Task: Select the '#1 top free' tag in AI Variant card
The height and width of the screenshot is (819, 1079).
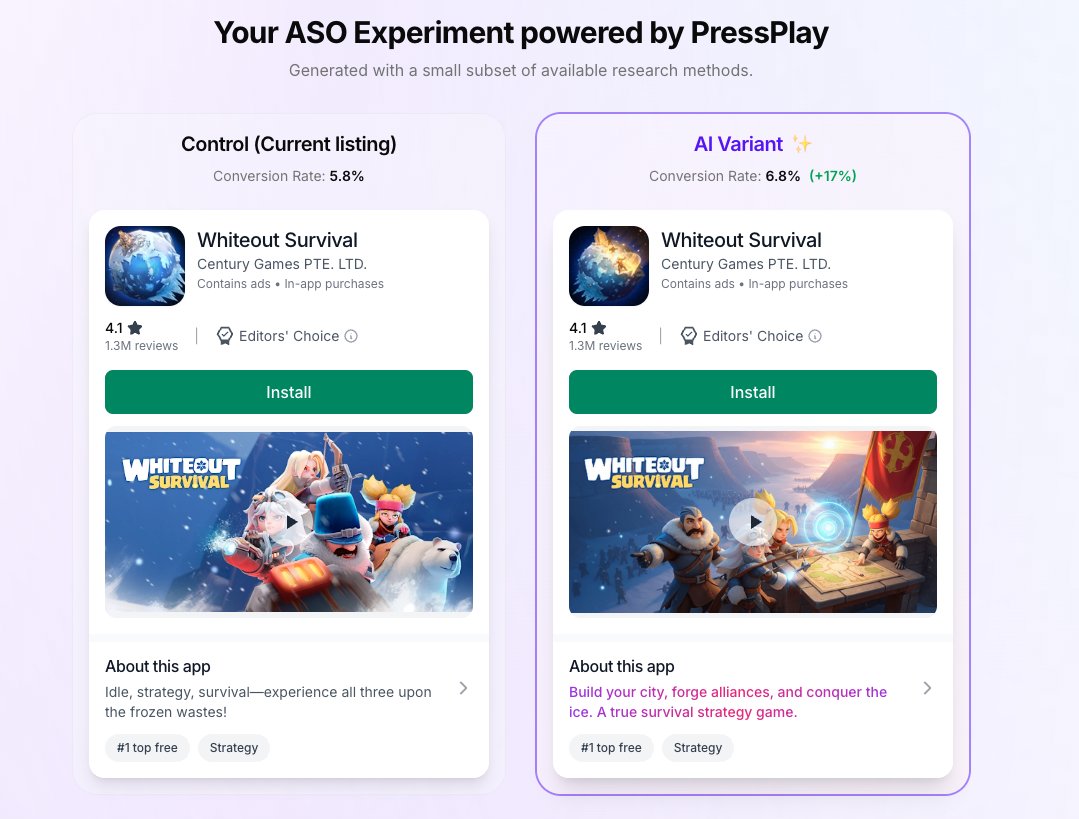Action: [611, 747]
